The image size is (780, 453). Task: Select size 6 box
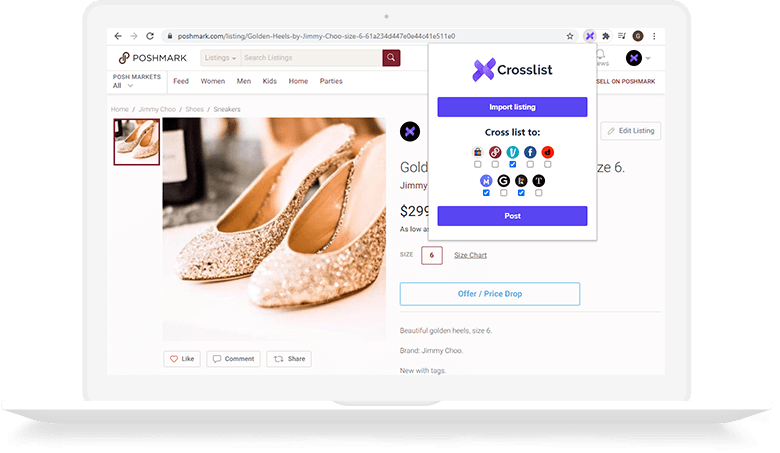[432, 255]
